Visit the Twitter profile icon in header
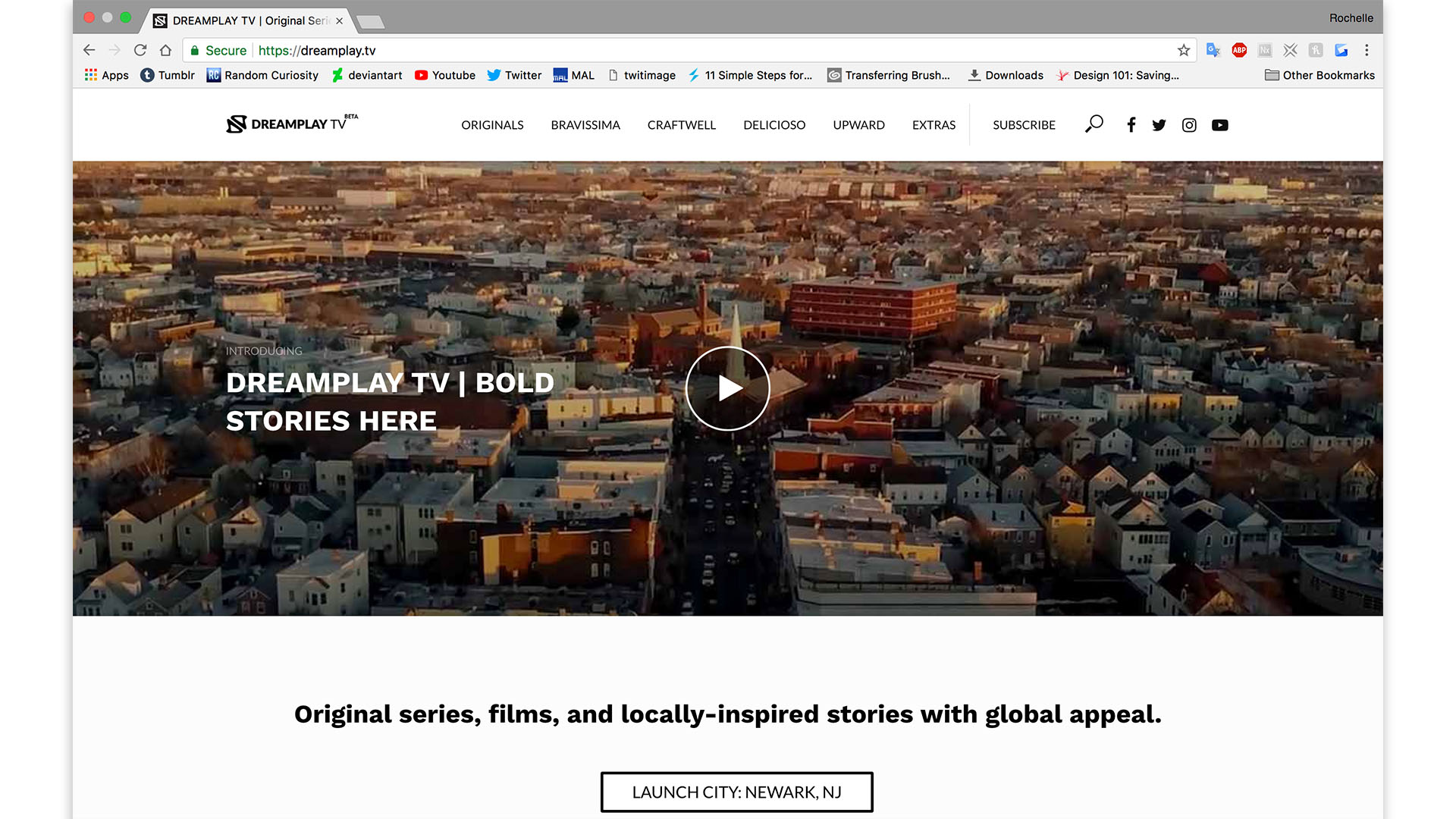This screenshot has height=819, width=1456. (1159, 125)
